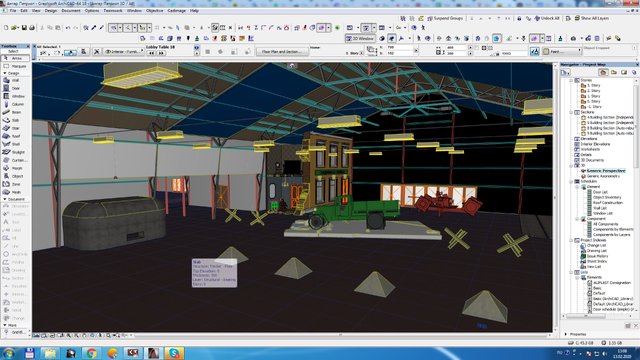Image resolution: width=640 pixels, height=360 pixels.
Task: Choose the Morph tool
Action: point(15,168)
